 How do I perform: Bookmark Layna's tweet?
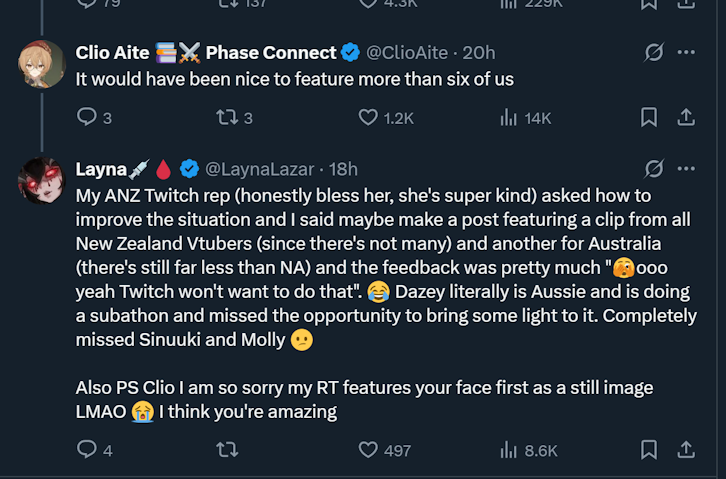click(x=648, y=450)
